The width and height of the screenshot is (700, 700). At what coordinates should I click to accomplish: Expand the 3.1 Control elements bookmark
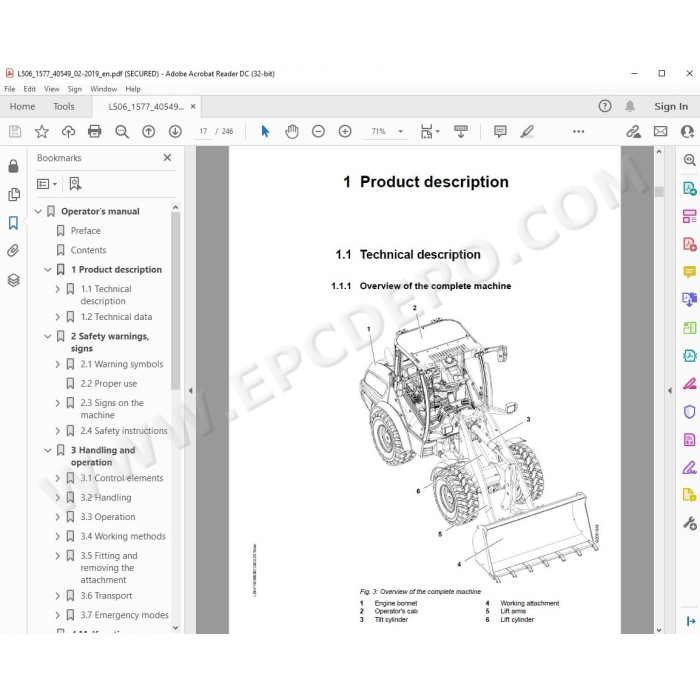coord(57,478)
